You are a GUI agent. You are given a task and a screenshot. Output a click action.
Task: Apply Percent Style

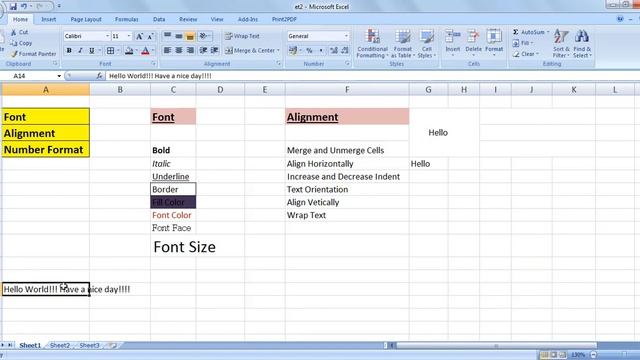[x=309, y=51]
